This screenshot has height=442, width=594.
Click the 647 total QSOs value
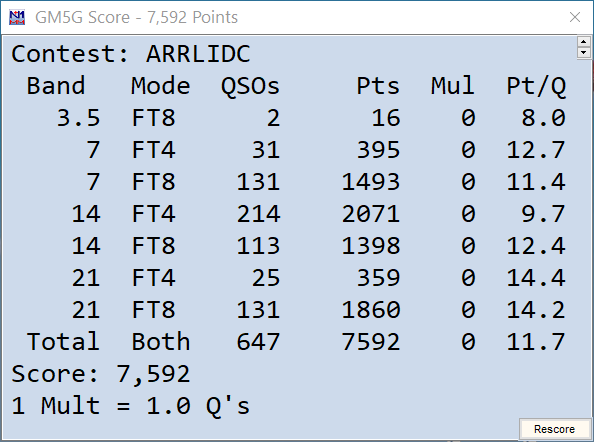point(258,342)
